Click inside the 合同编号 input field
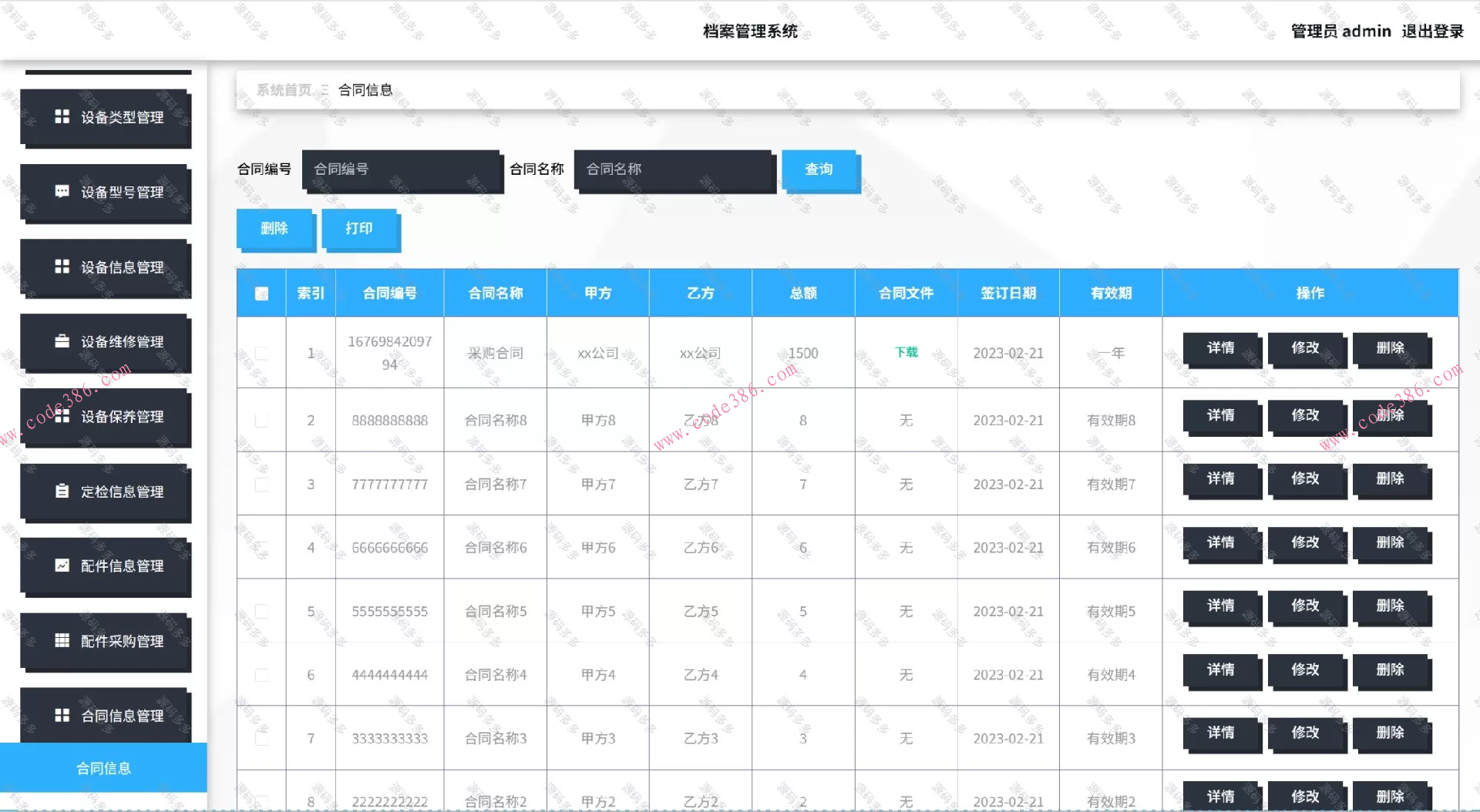 (401, 170)
